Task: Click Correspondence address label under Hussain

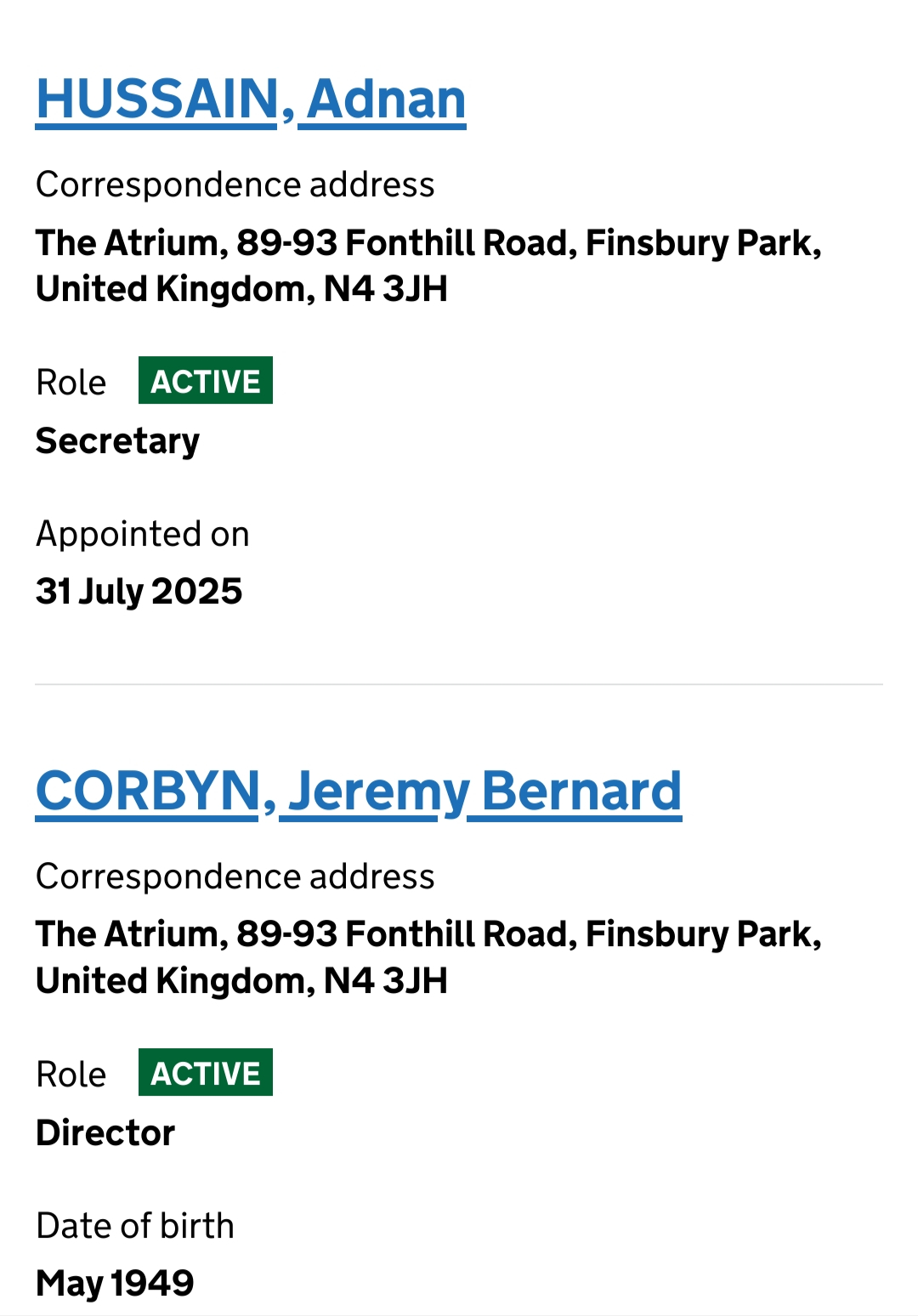Action: (235, 184)
